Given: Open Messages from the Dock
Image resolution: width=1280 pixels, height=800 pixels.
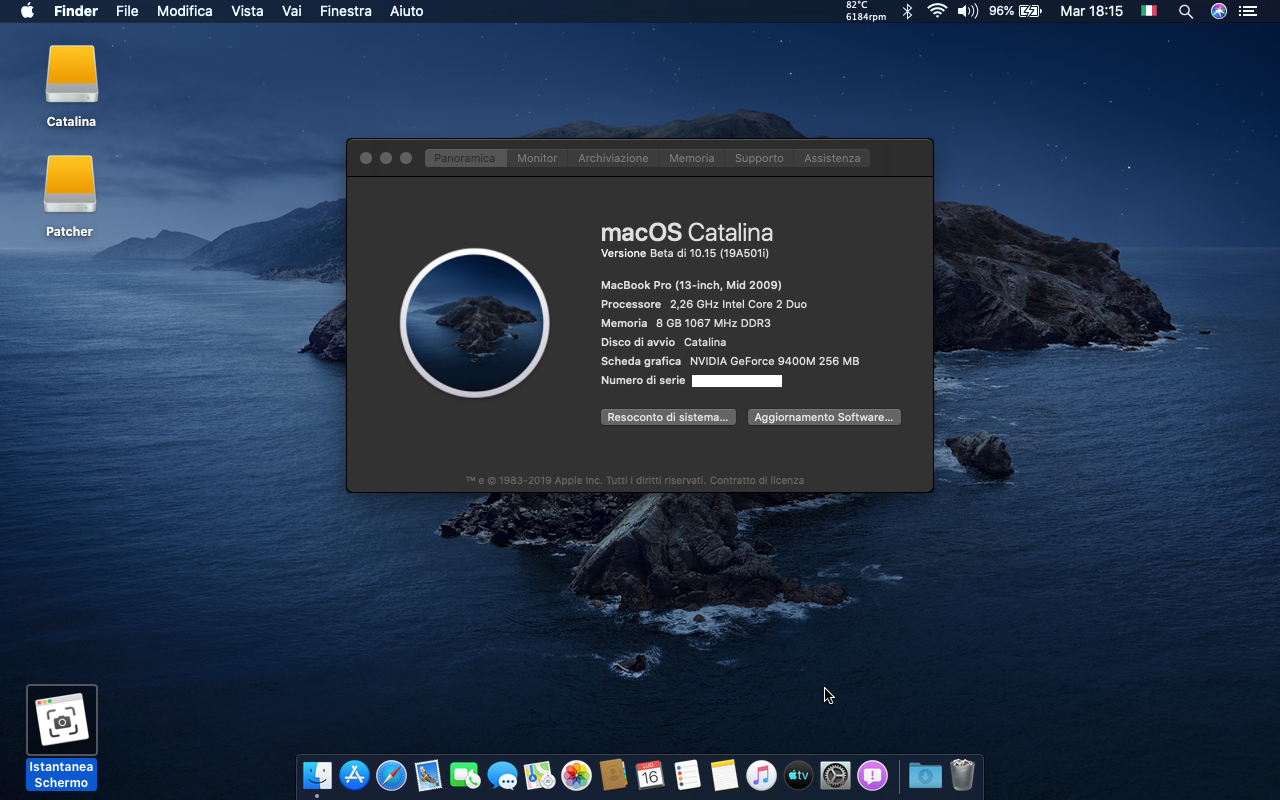Looking at the screenshot, I should click(x=502, y=775).
